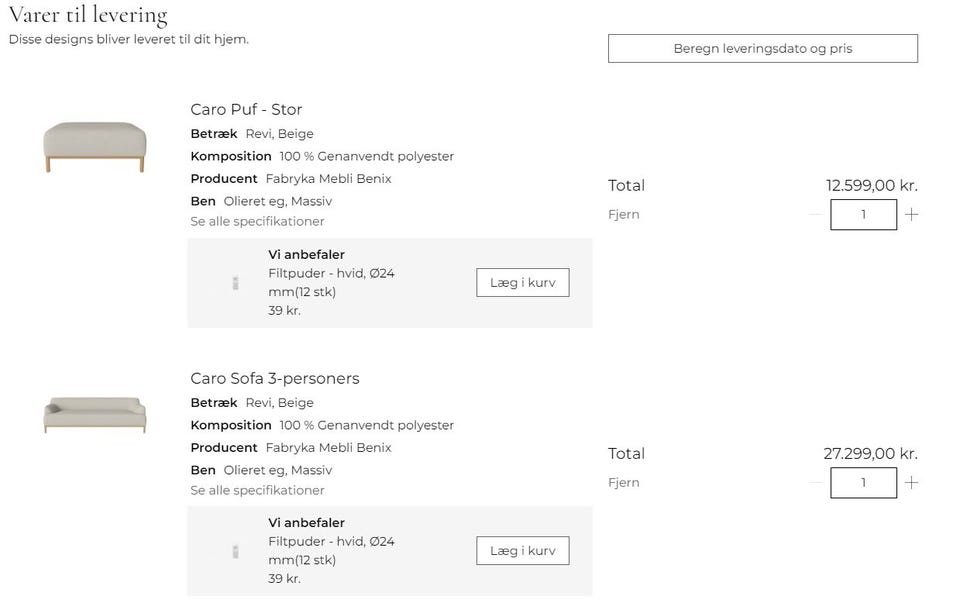Click Beregn leveringsdato og pris button
This screenshot has width=960, height=603.
(762, 48)
